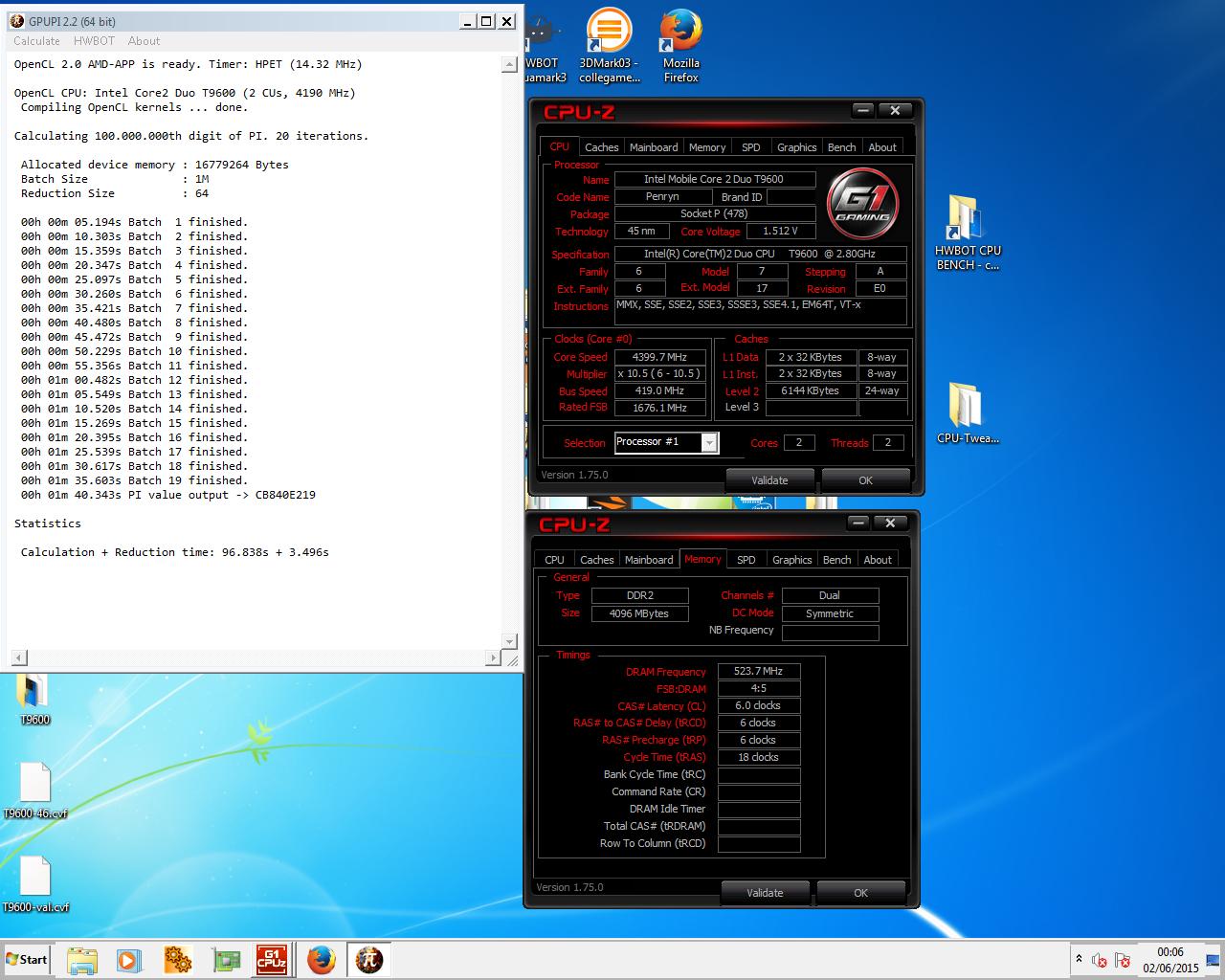The image size is (1225, 980).
Task: Open the 3DMark03 desktop shortcut
Action: (x=609, y=45)
